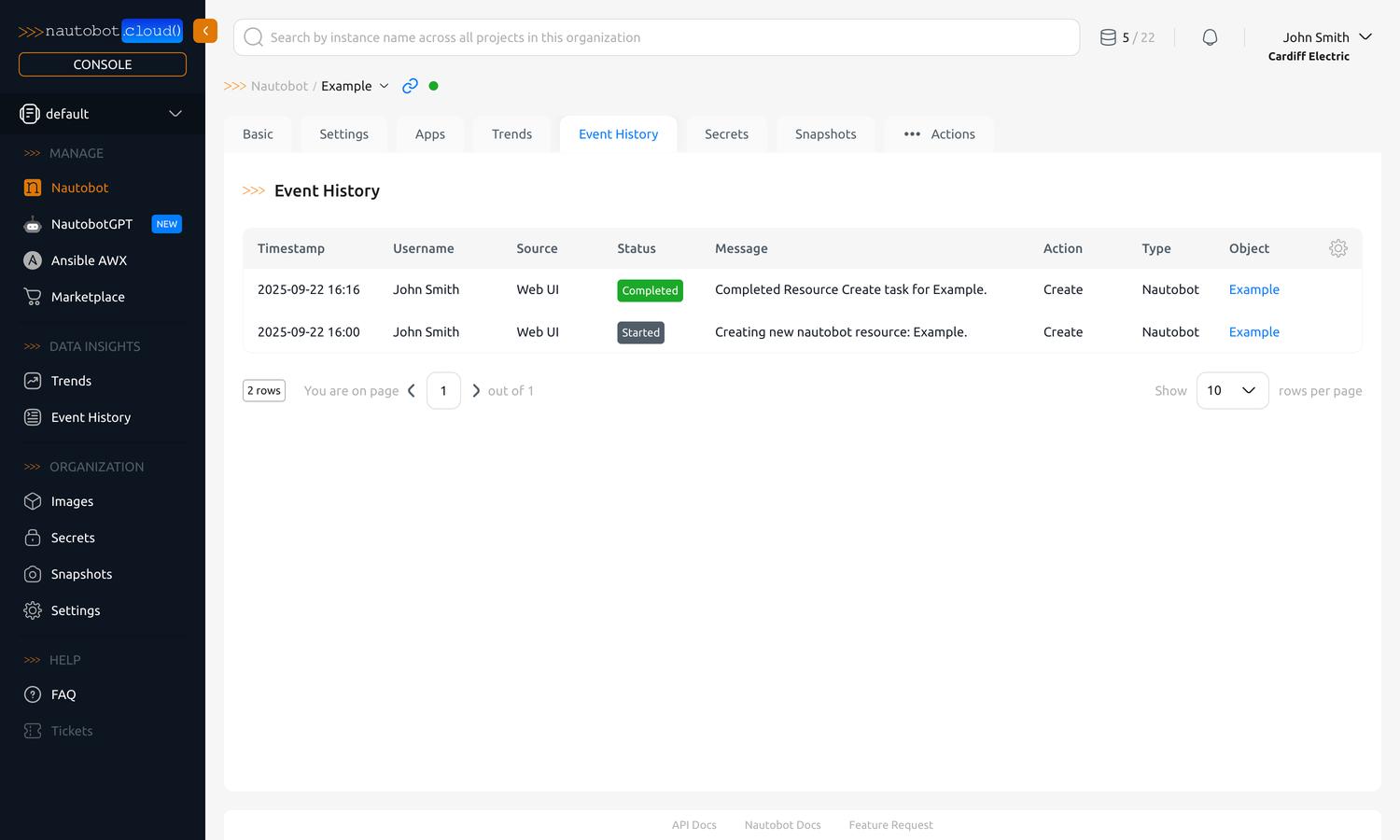Collapse the sidebar with the chevron button
Screen dimensions: 1400x840
point(205,30)
